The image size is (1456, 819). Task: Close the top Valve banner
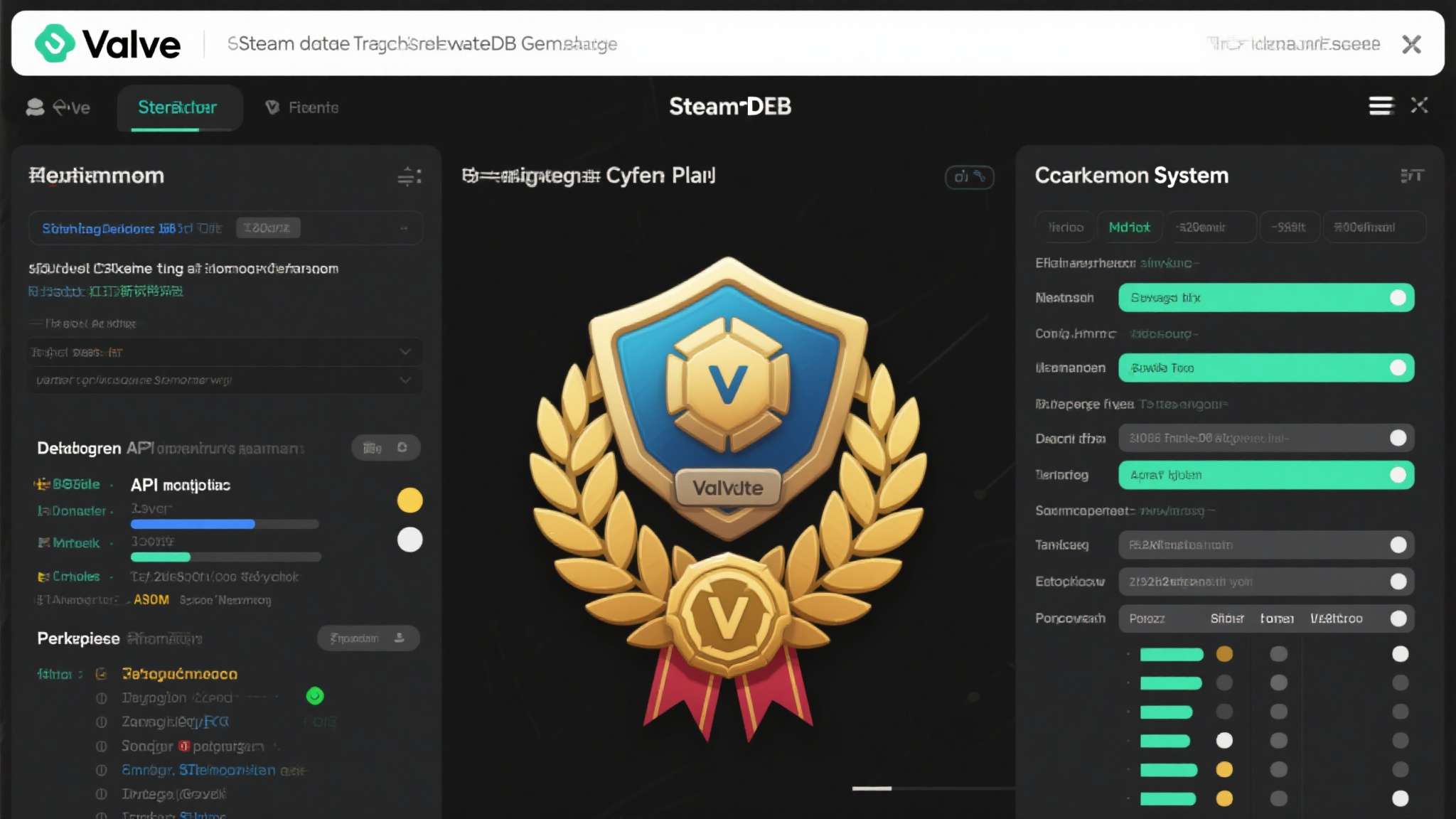[x=1411, y=44]
